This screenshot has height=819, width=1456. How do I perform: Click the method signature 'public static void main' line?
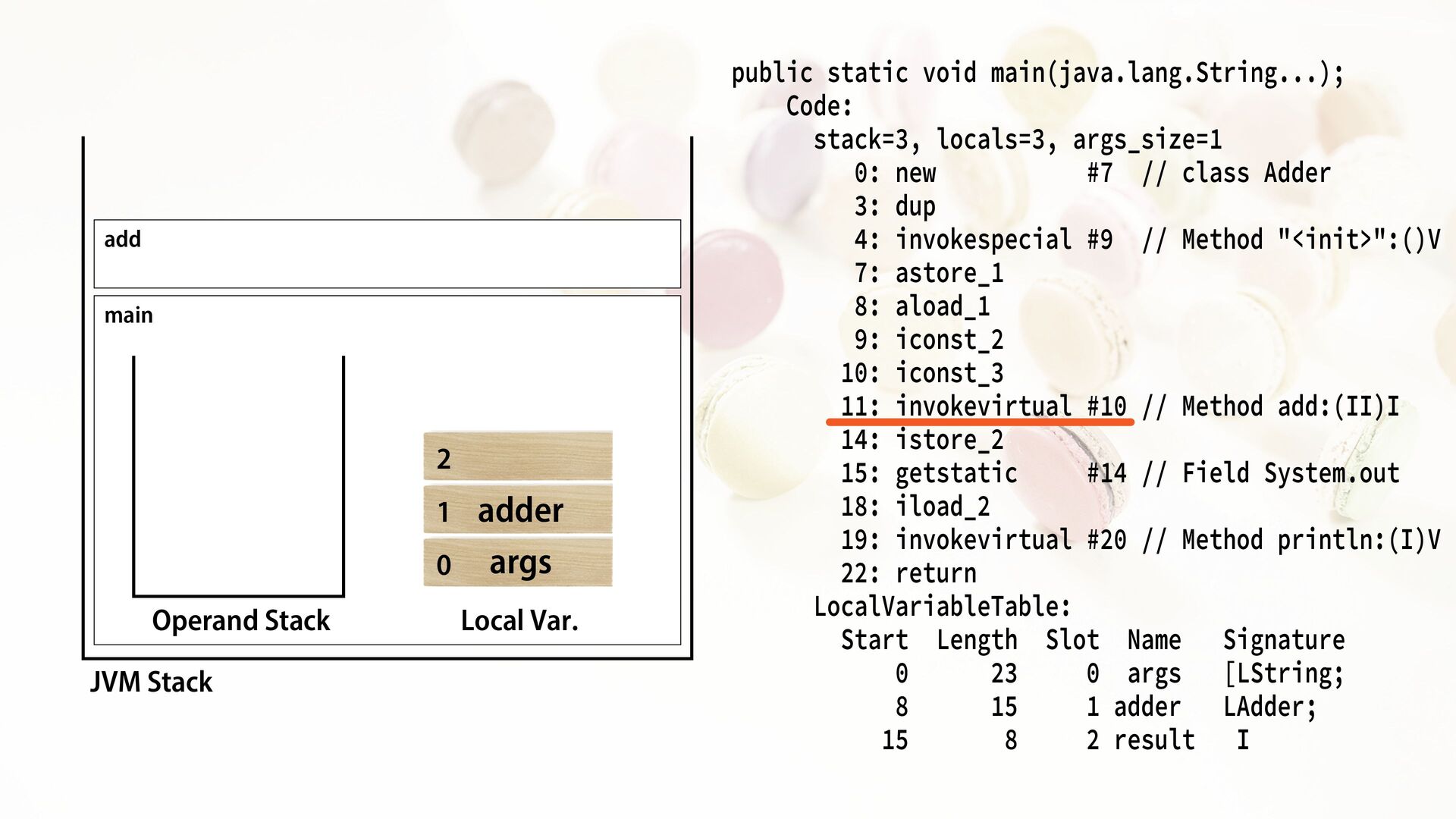click(1037, 74)
